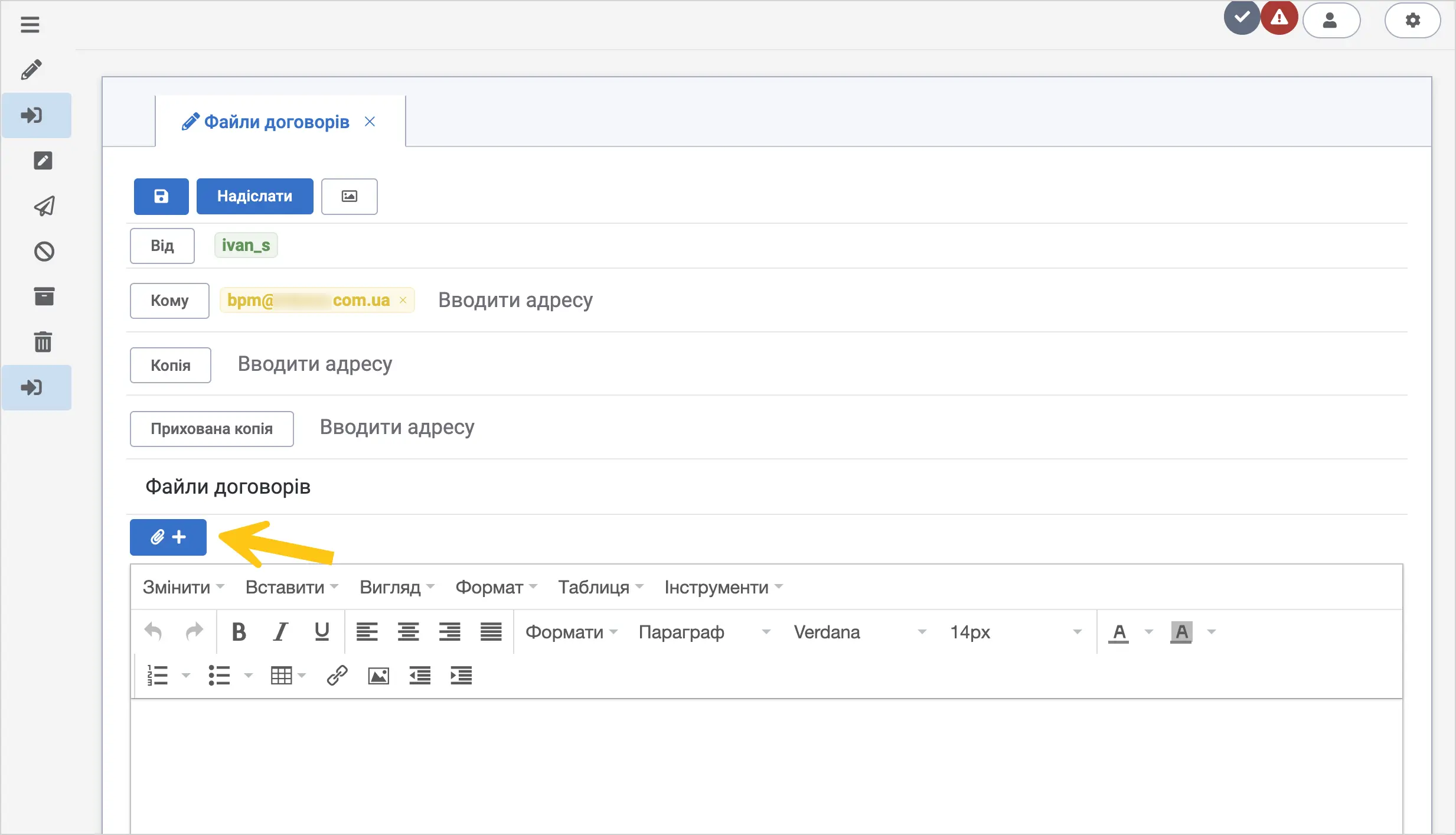The image size is (1456, 835).
Task: Align text left
Action: coord(367,632)
